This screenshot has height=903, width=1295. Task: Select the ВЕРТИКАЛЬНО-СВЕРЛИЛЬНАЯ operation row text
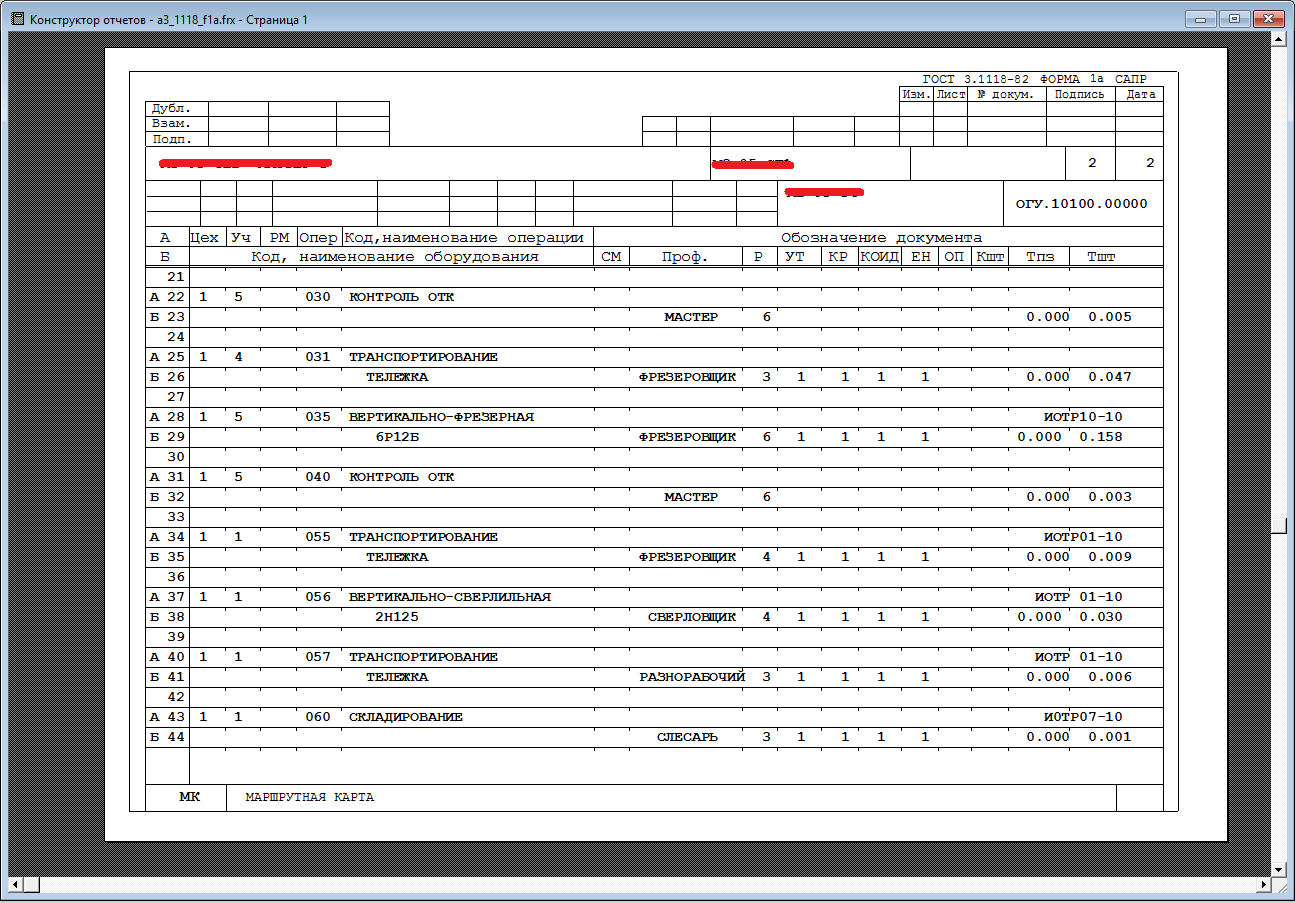[449, 597]
